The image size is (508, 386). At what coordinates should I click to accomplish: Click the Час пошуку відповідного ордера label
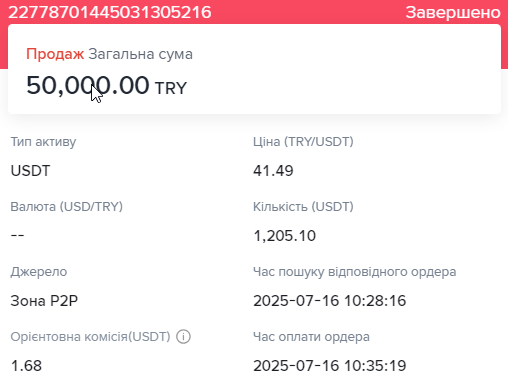pyautogui.click(x=355, y=272)
